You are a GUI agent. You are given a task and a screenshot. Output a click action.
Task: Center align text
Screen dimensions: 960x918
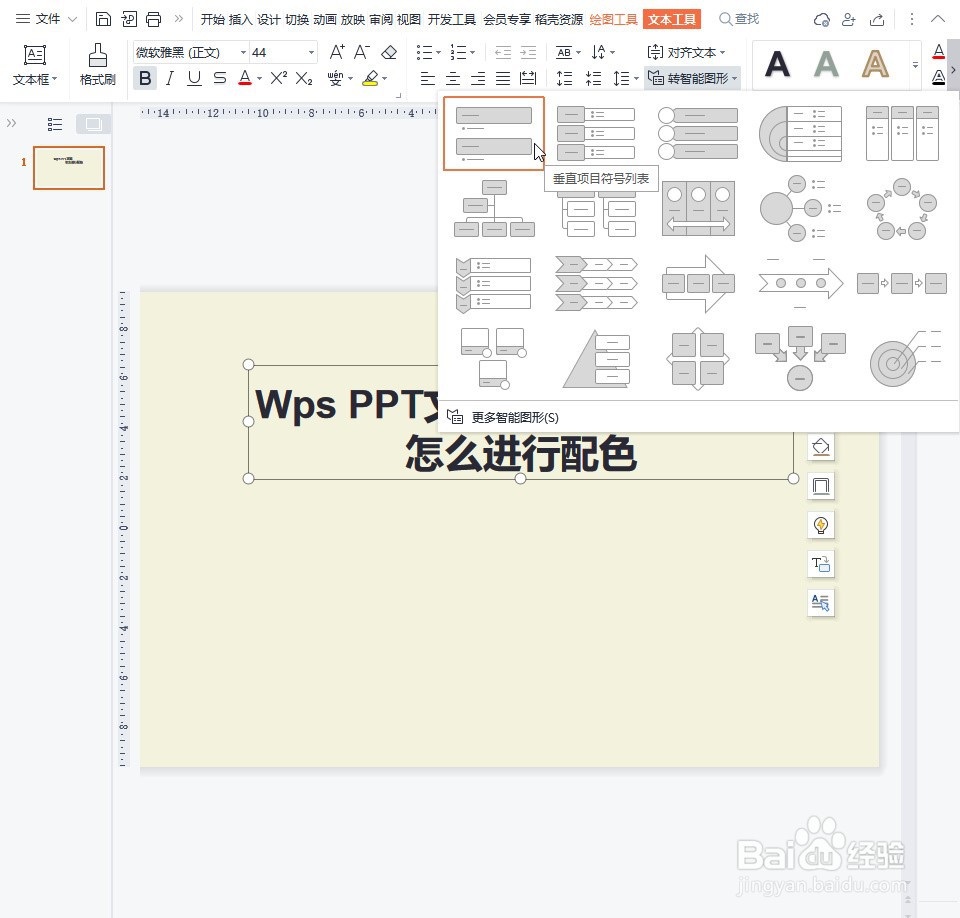pyautogui.click(x=452, y=78)
